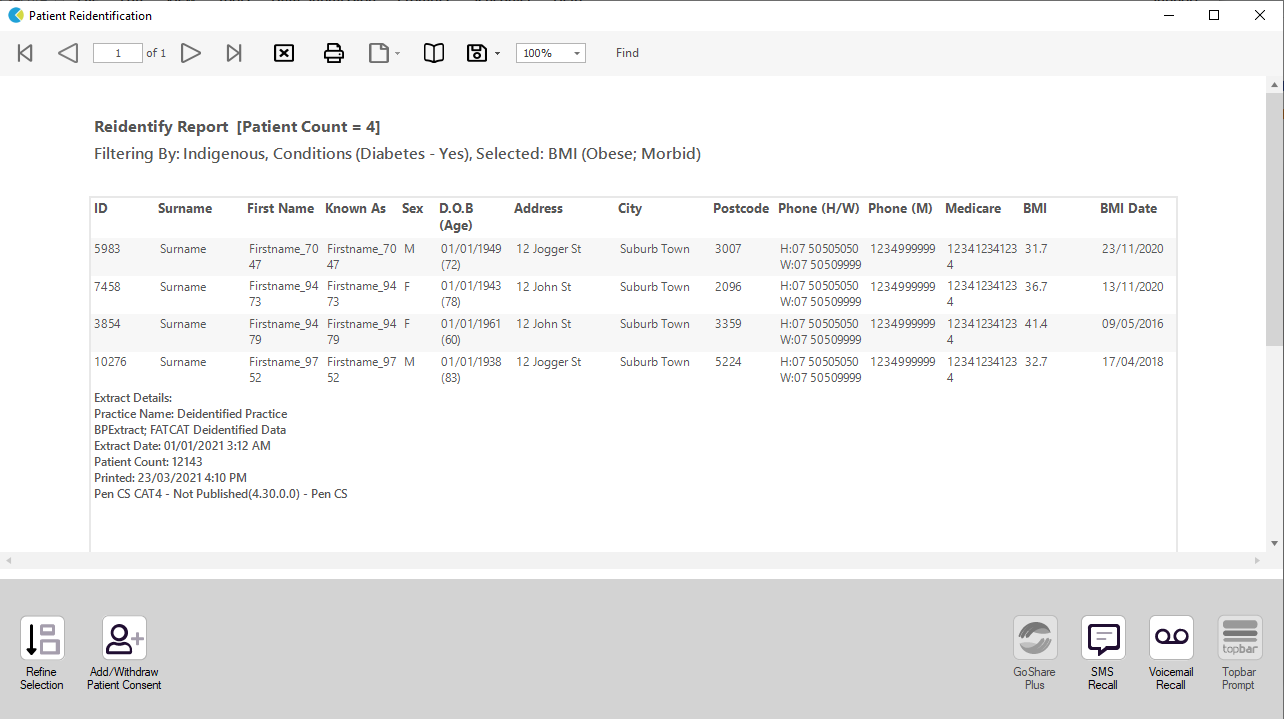This screenshot has width=1284, height=719.
Task: Click BMI date 13/11/2020
Action: tap(1133, 287)
